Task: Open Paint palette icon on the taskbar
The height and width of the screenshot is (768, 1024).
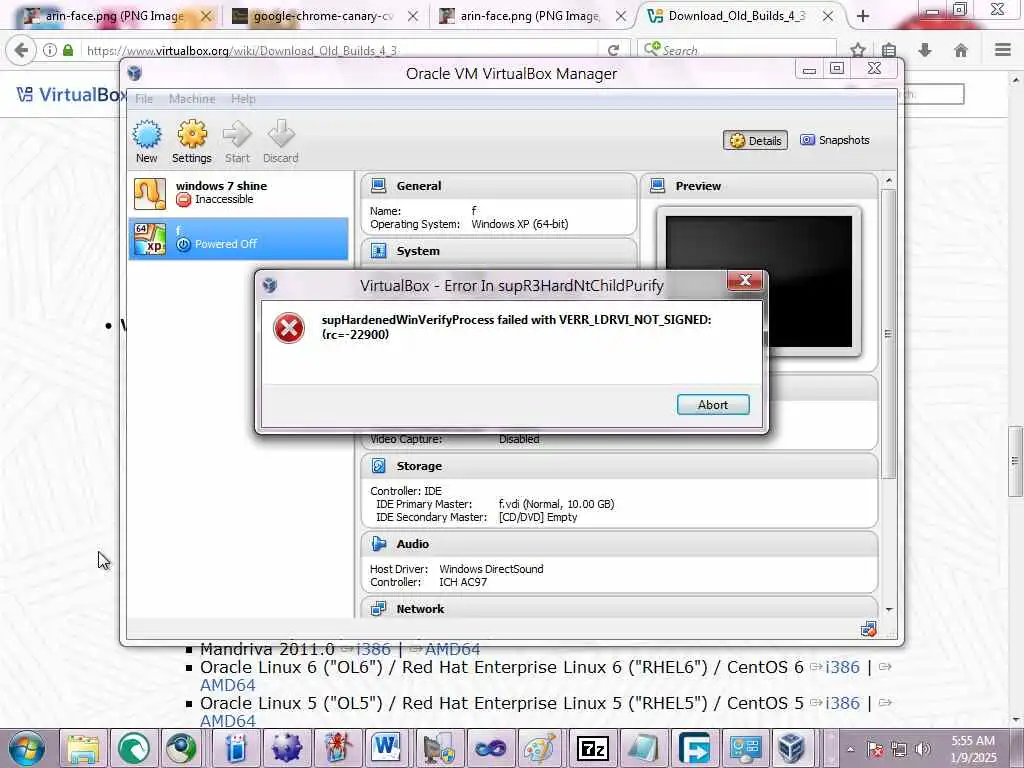Action: 540,748
